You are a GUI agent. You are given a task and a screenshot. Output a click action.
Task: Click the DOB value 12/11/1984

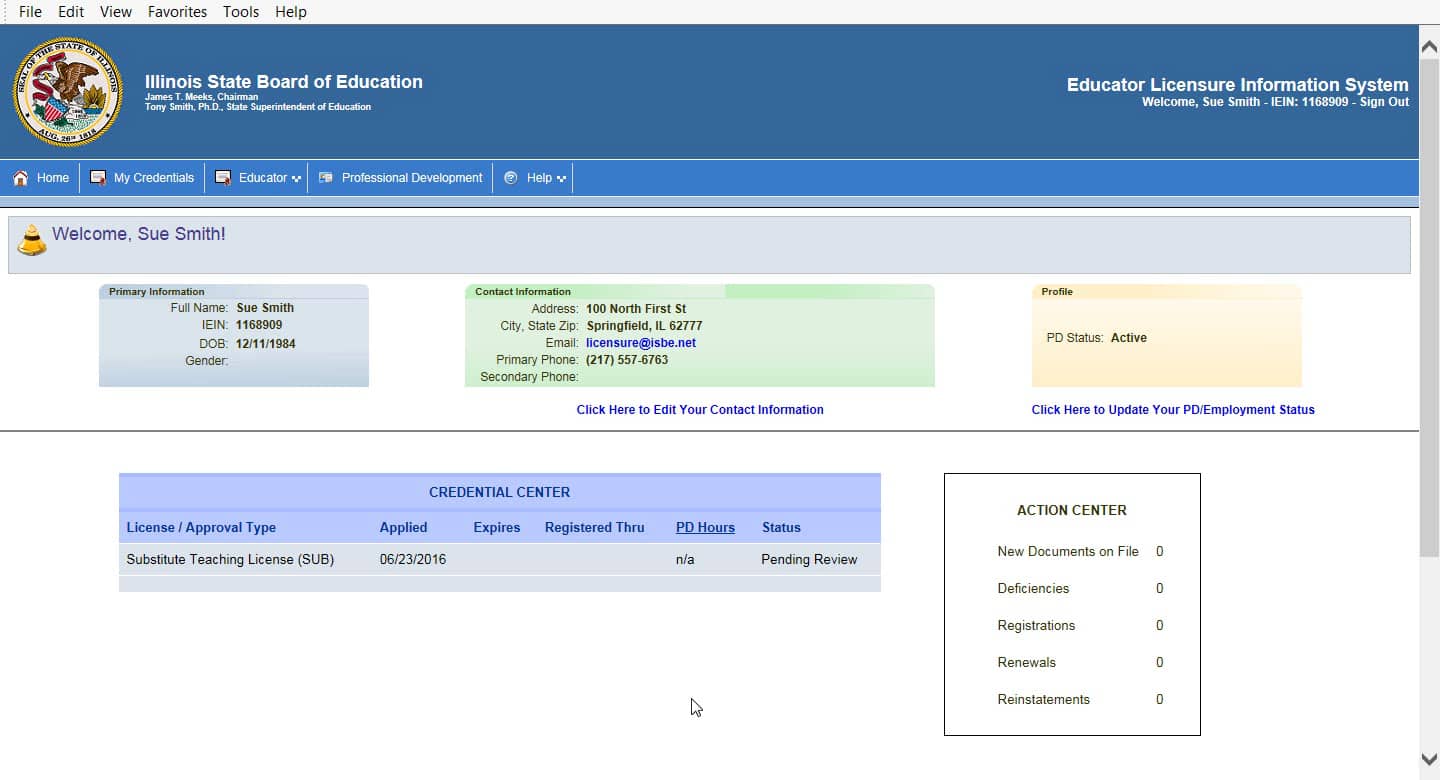pos(266,344)
